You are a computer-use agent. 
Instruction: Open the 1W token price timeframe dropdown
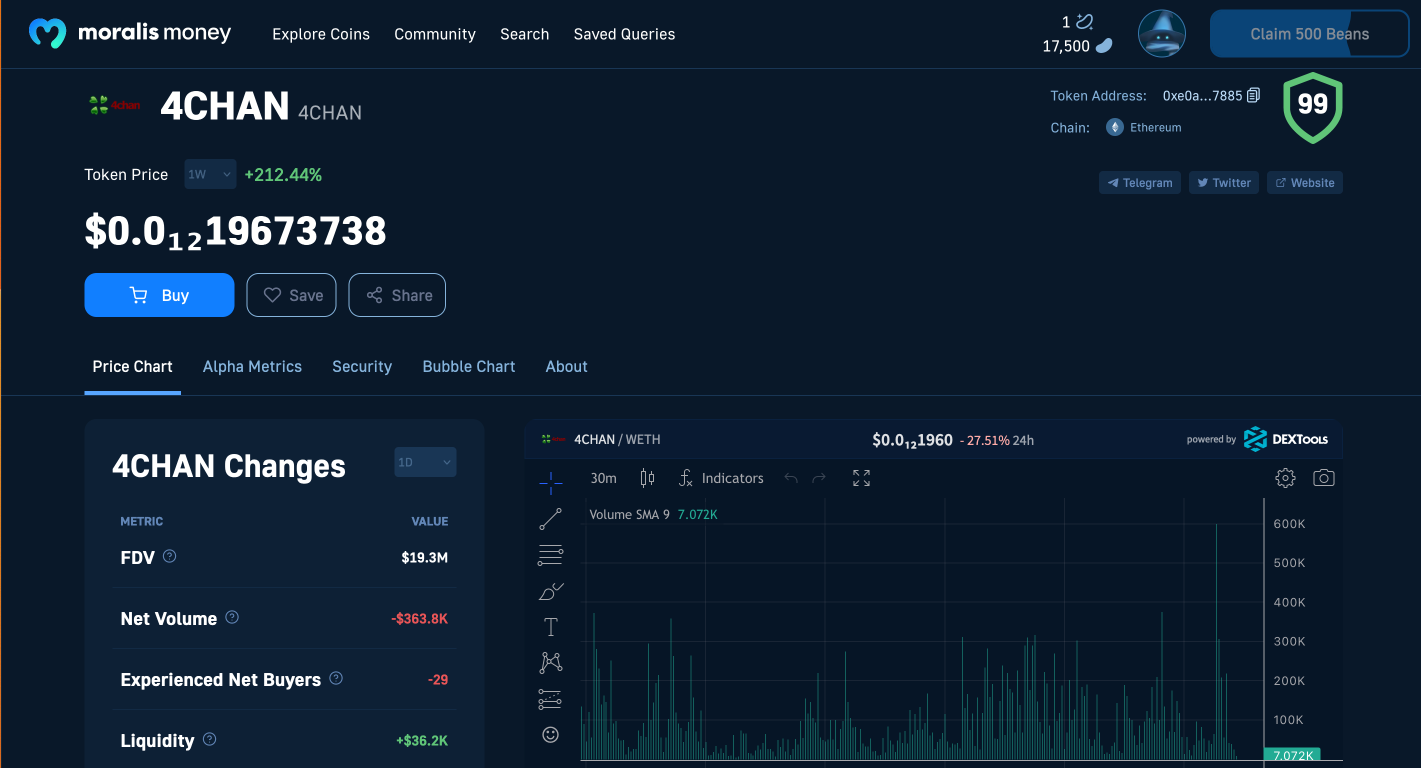[x=210, y=174]
